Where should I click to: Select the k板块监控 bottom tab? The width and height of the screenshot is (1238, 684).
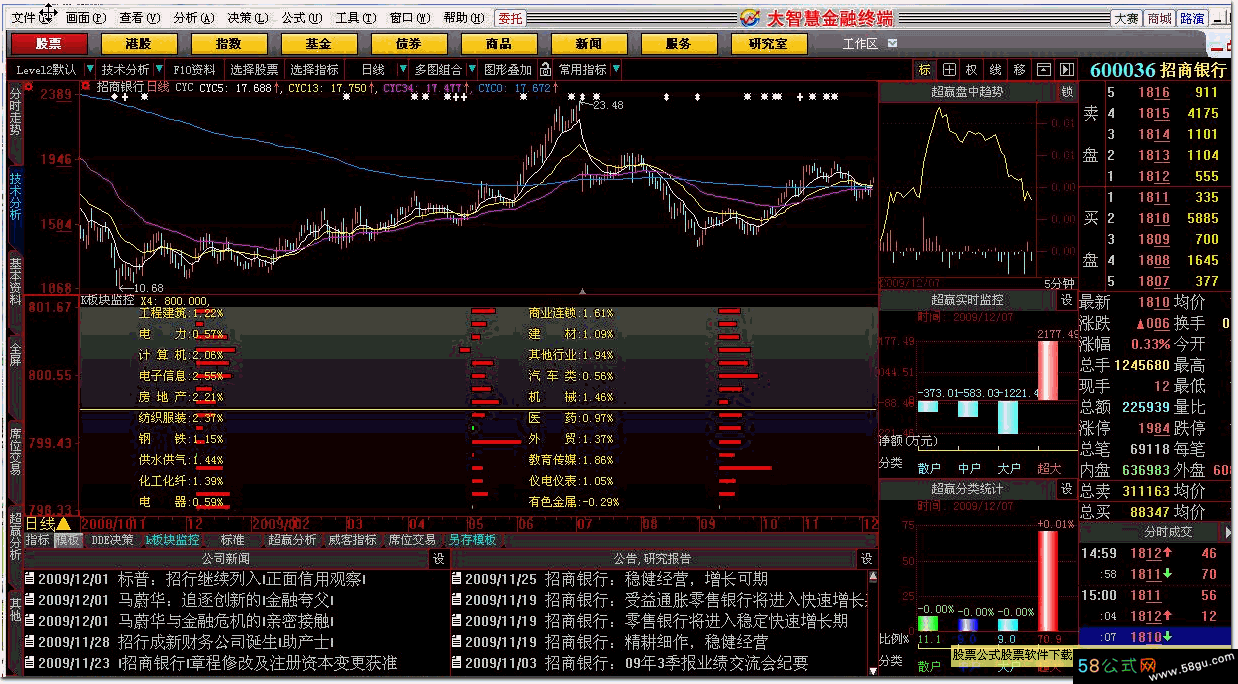[173, 540]
